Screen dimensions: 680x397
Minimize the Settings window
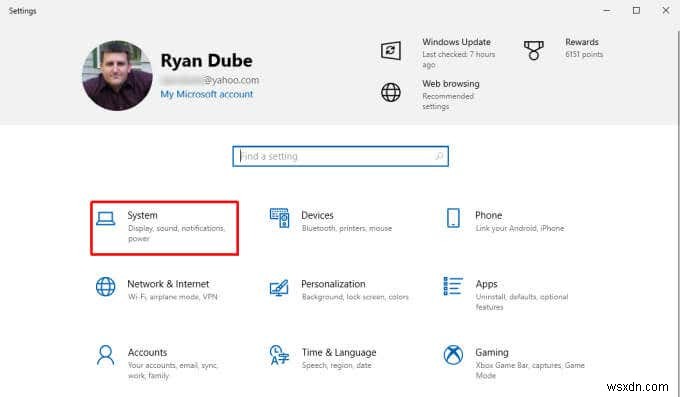(x=607, y=10)
